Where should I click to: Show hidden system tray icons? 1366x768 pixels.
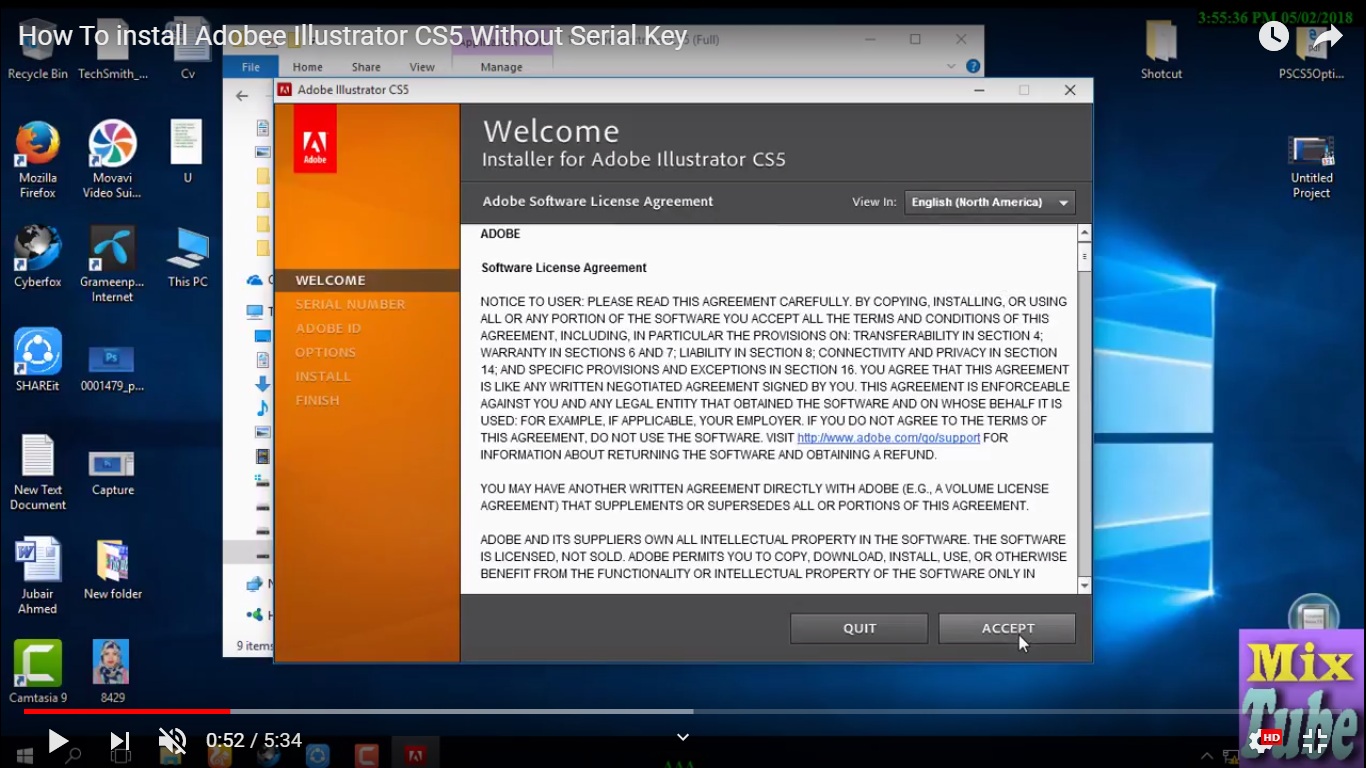(1207, 756)
